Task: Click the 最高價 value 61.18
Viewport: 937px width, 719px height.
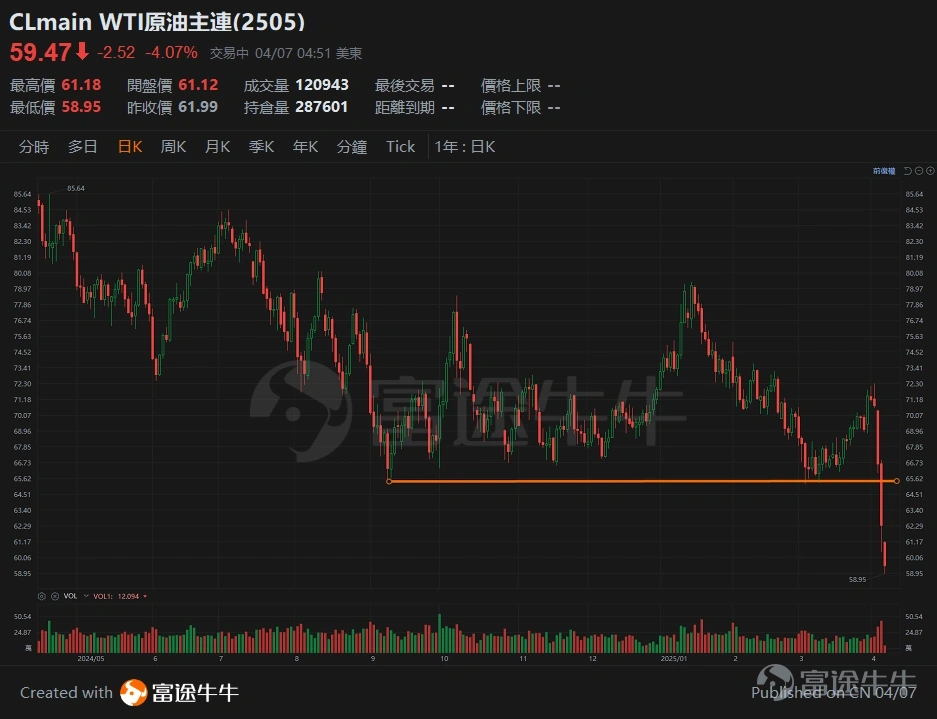Action: click(x=81, y=85)
